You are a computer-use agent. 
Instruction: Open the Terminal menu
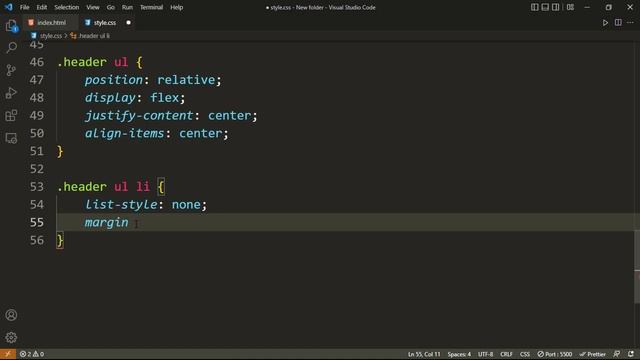[x=151, y=7]
